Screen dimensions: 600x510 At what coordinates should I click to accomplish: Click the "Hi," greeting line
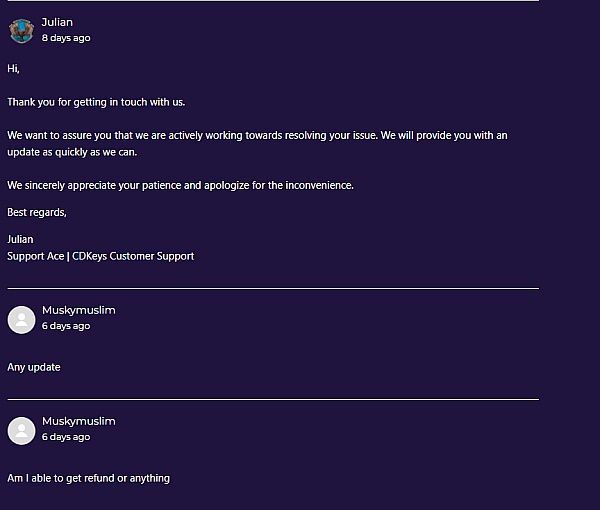14,69
